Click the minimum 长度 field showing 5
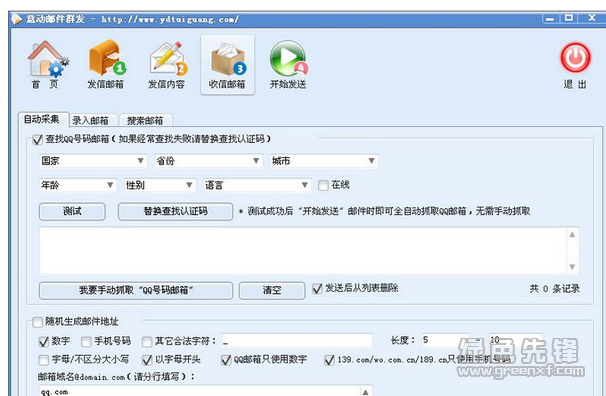Image resolution: width=606 pixels, height=396 pixels. pos(445,340)
